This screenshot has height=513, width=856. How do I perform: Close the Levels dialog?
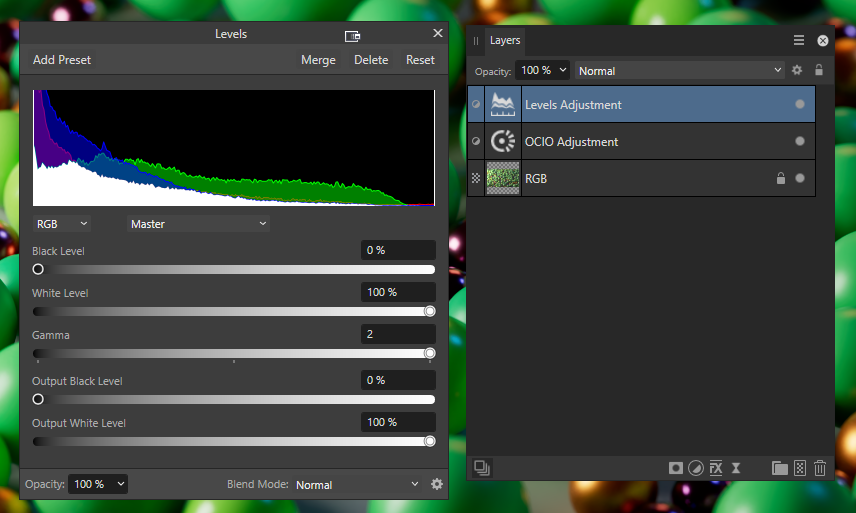(x=438, y=33)
